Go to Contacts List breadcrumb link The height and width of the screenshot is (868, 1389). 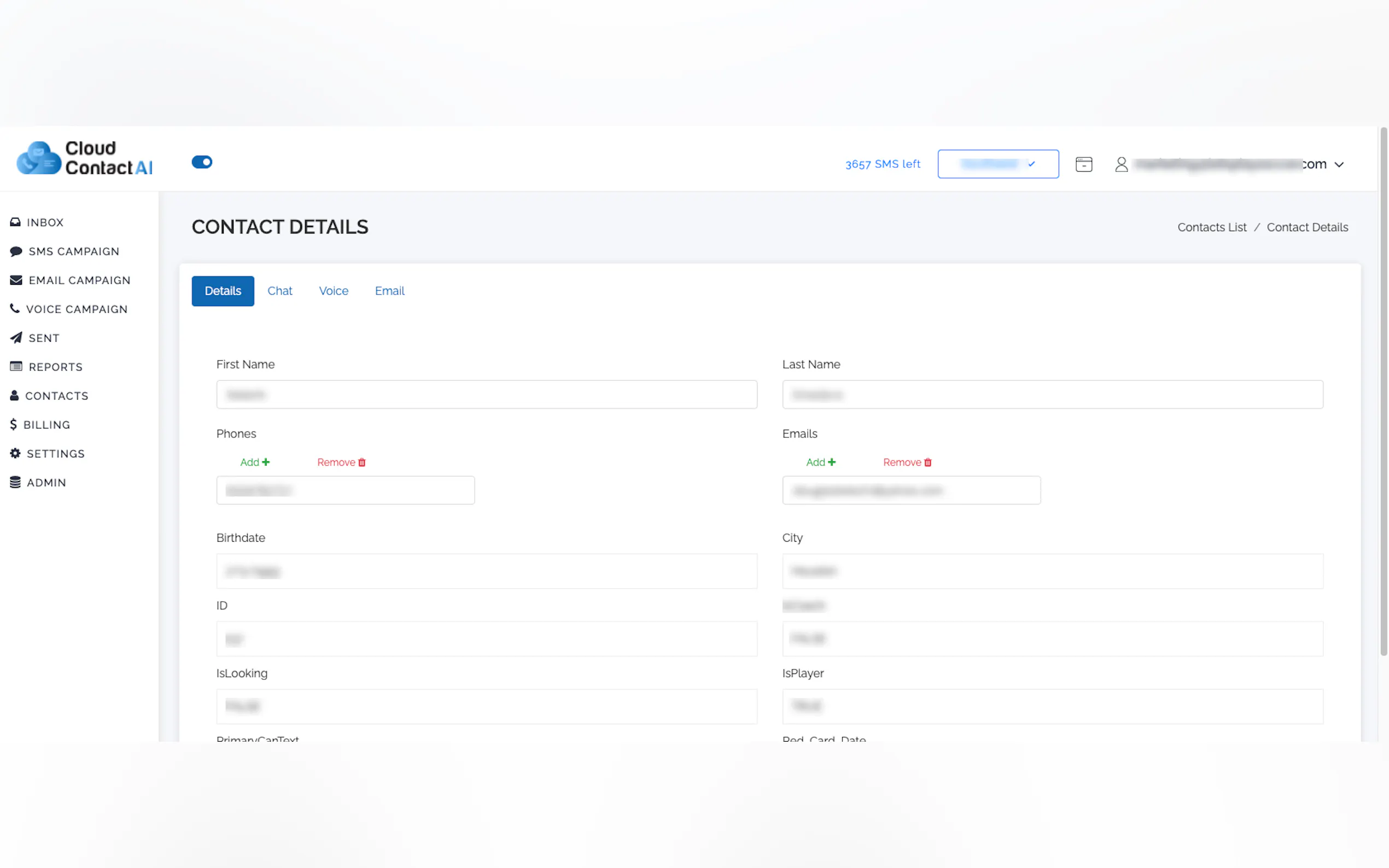1212,227
